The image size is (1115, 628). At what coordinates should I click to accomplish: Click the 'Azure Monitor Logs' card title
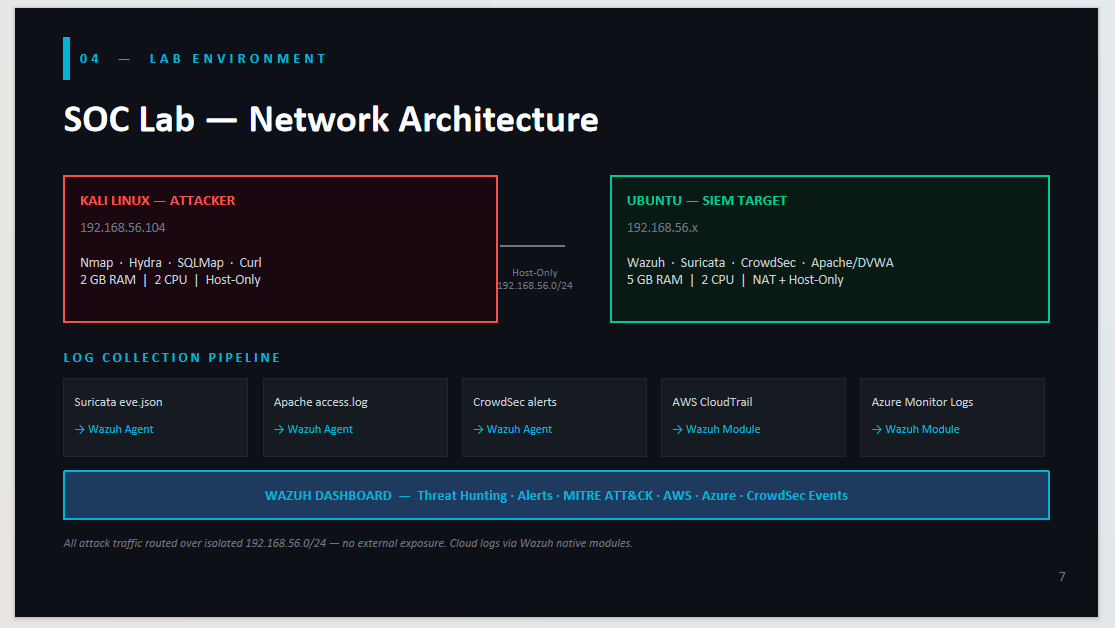922,402
